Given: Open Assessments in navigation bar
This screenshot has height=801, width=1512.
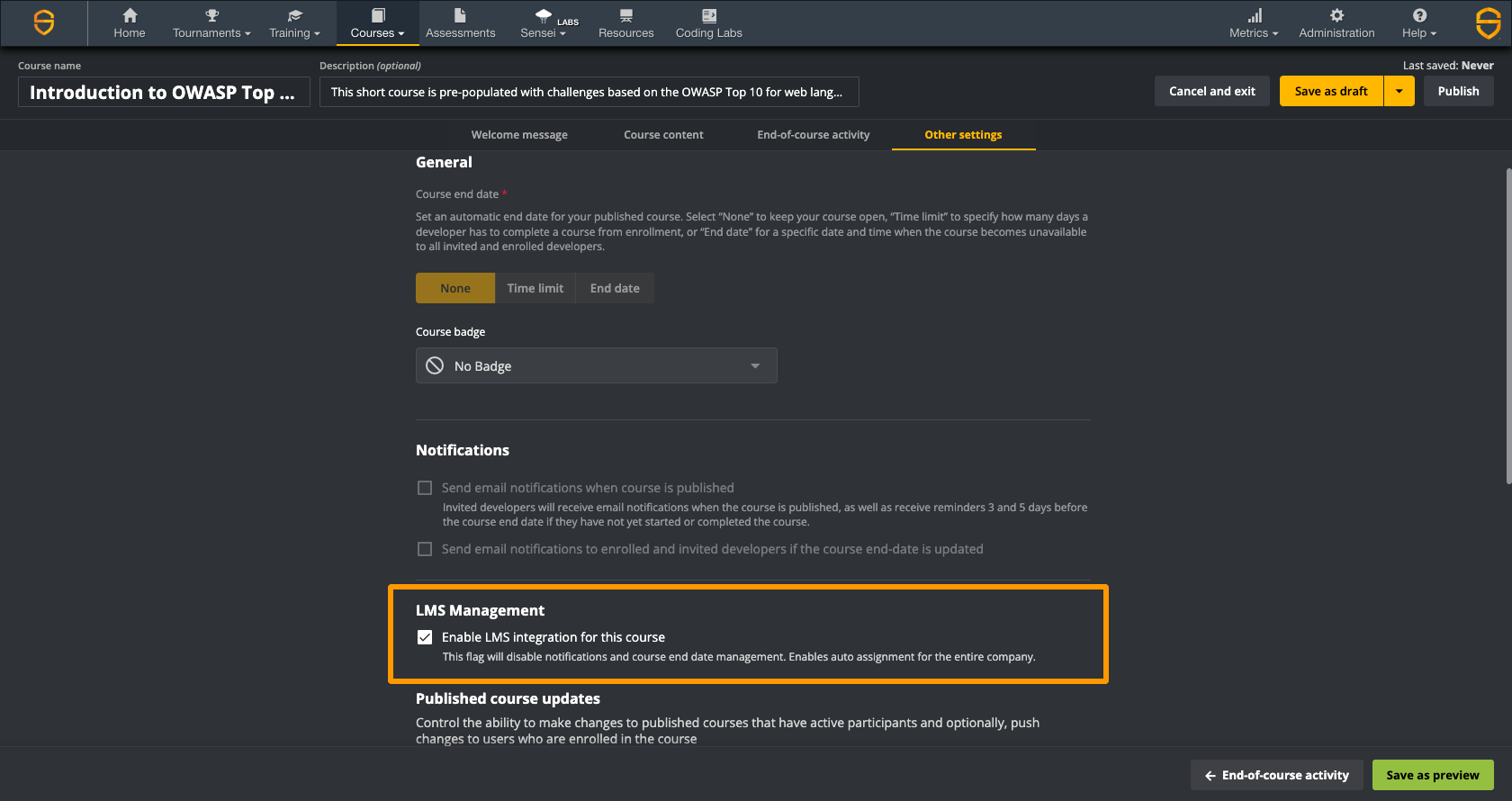Looking at the screenshot, I should point(461,24).
